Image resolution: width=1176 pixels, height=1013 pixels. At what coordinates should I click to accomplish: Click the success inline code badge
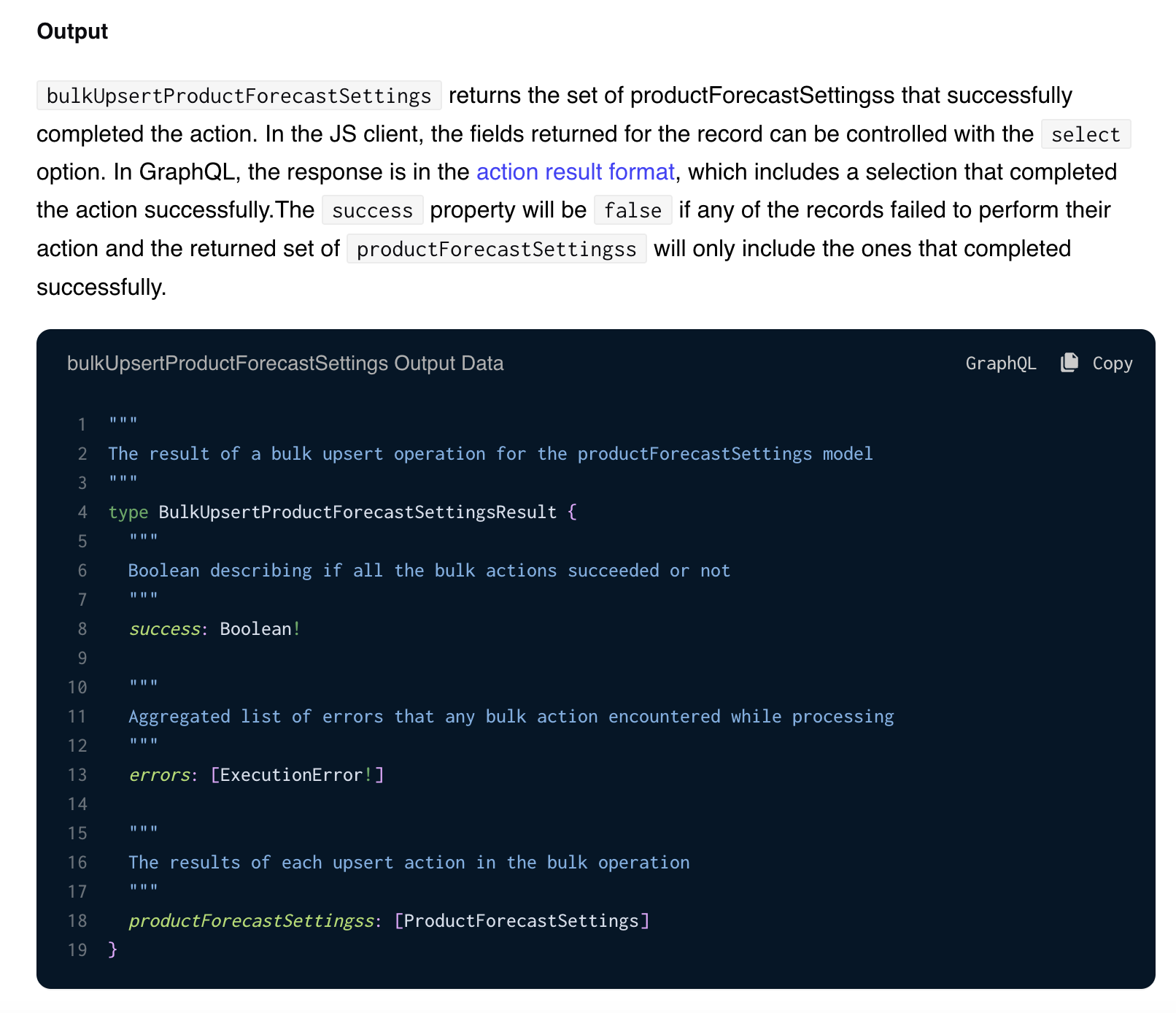click(372, 210)
